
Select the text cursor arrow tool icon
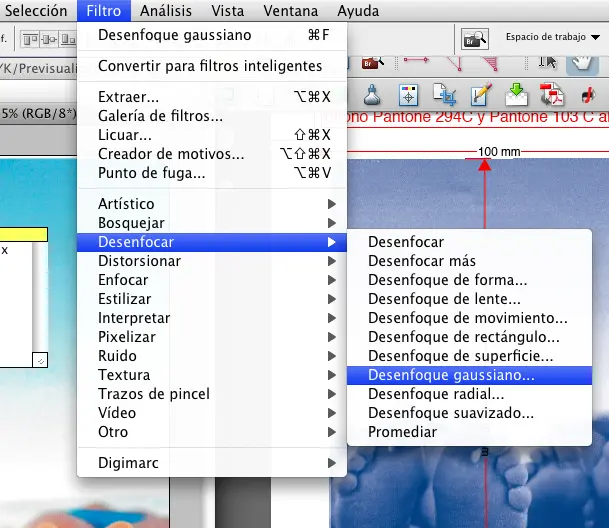tap(547, 62)
